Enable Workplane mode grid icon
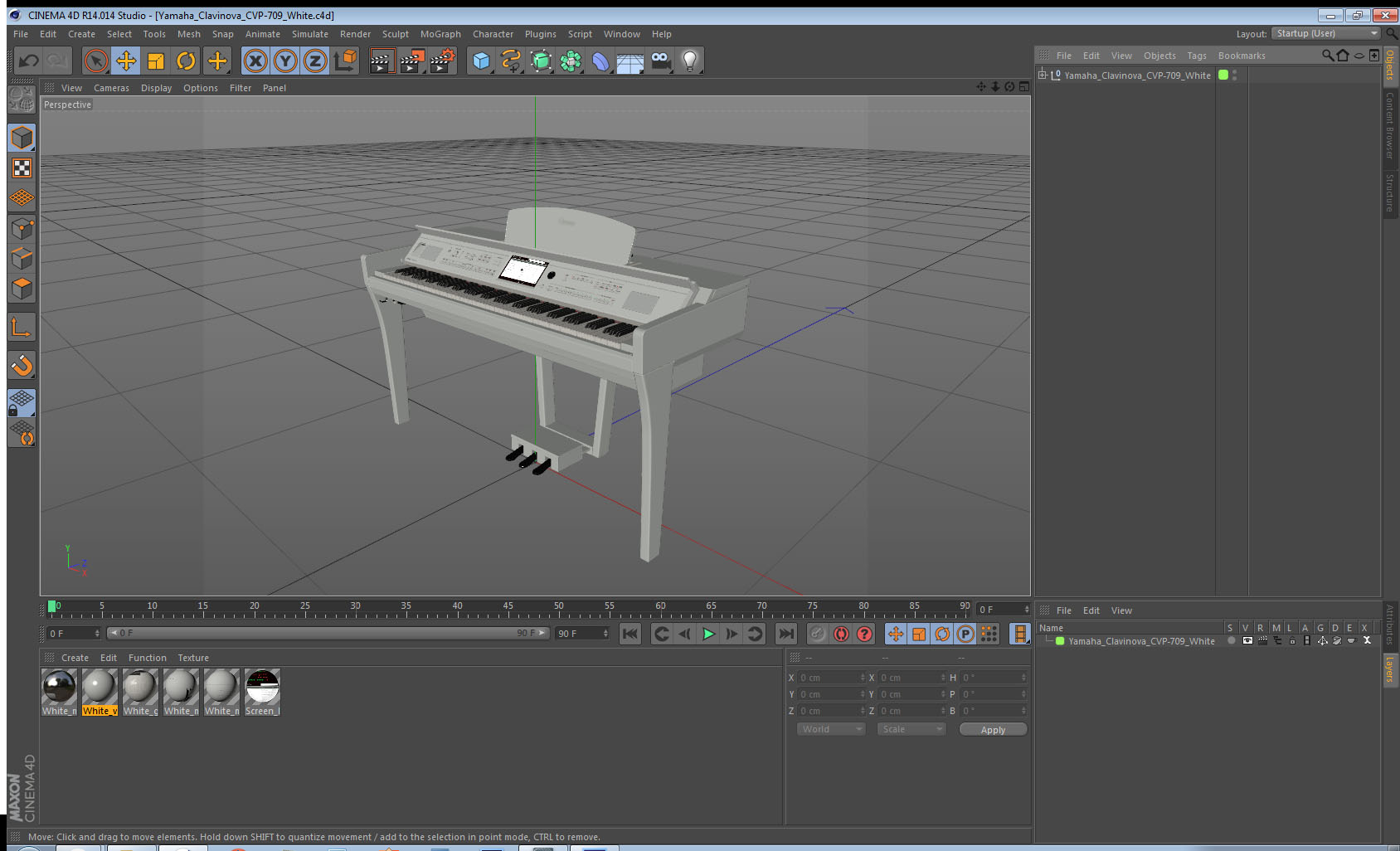This screenshot has height=851, width=1400. click(x=22, y=198)
